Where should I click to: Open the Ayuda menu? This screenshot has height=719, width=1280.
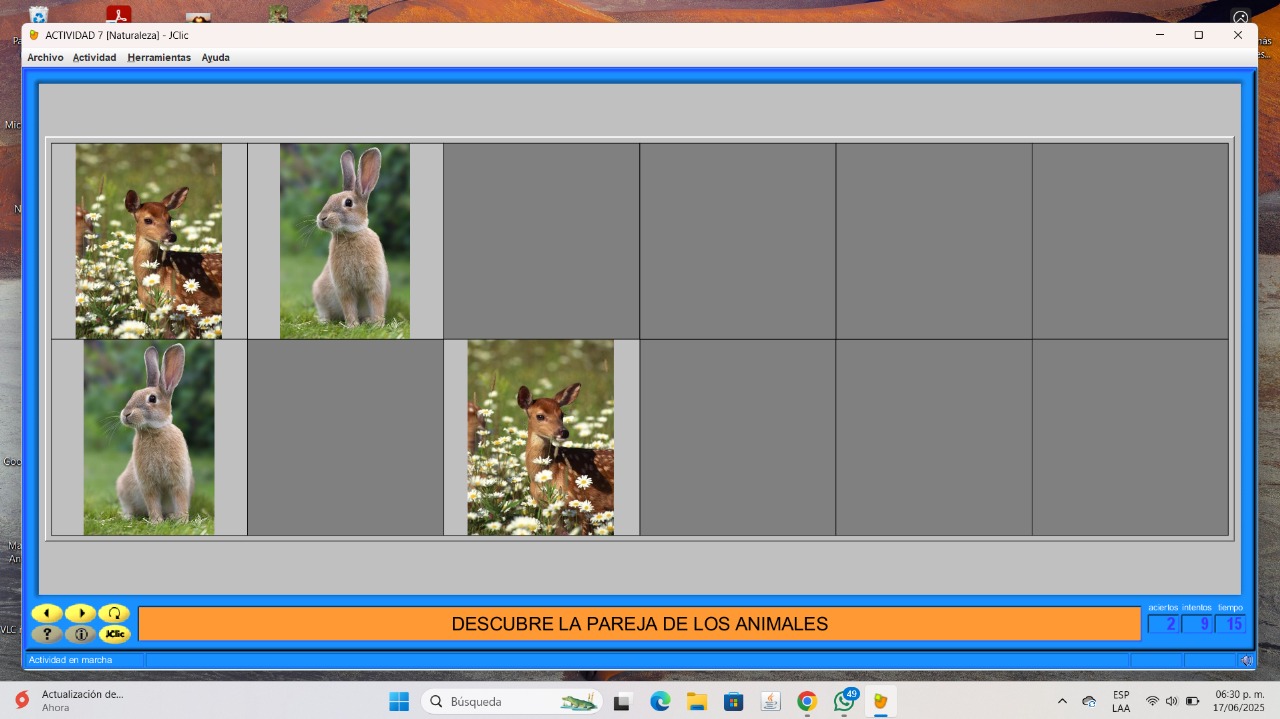(x=215, y=58)
